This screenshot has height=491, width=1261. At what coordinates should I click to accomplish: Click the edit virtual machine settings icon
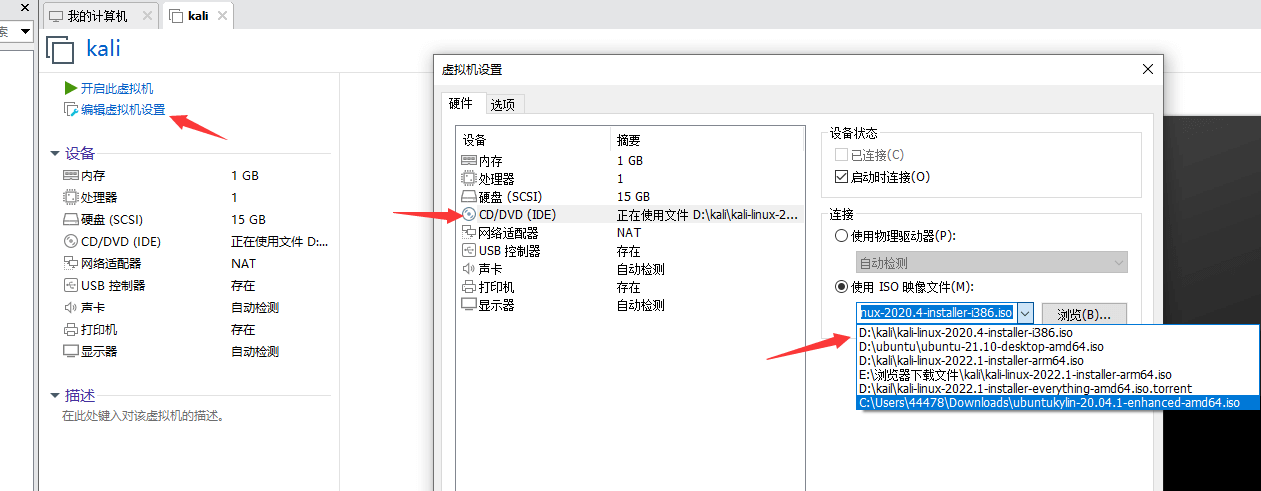coord(71,110)
